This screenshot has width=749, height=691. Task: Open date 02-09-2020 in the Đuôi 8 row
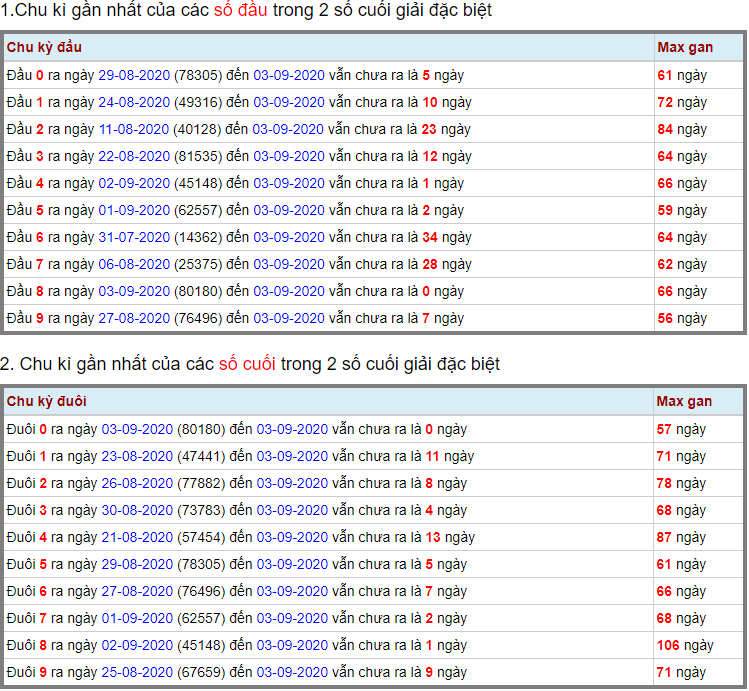[137, 645]
